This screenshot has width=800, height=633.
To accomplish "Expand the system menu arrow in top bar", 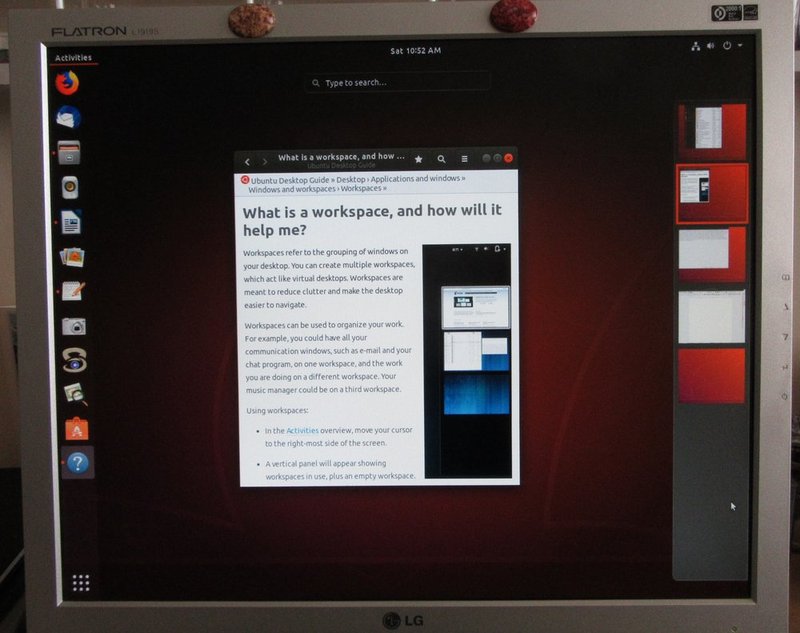I will 740,46.
